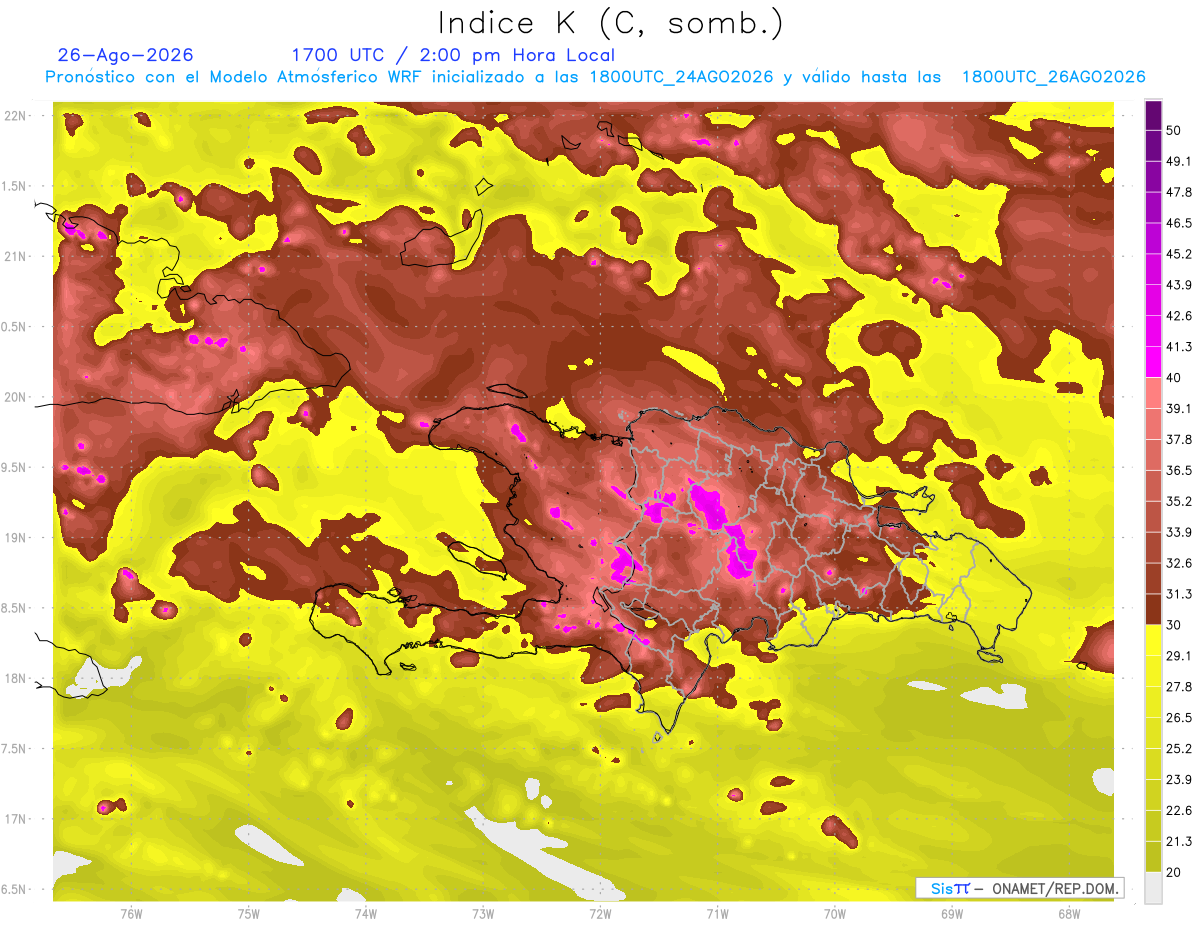Screen dimensions: 1200x927
Task: Click the '75W' longitude label
Action: point(249,913)
